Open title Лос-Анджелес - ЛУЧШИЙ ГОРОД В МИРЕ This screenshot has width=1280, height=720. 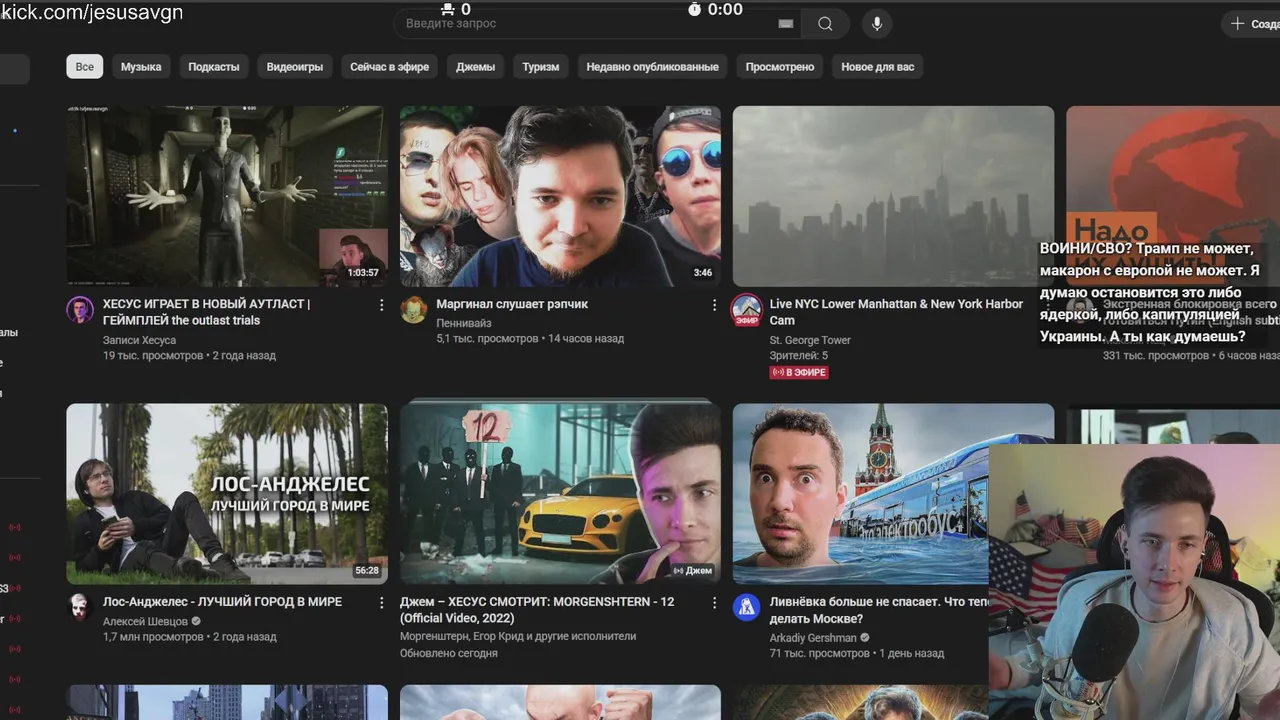(x=222, y=602)
